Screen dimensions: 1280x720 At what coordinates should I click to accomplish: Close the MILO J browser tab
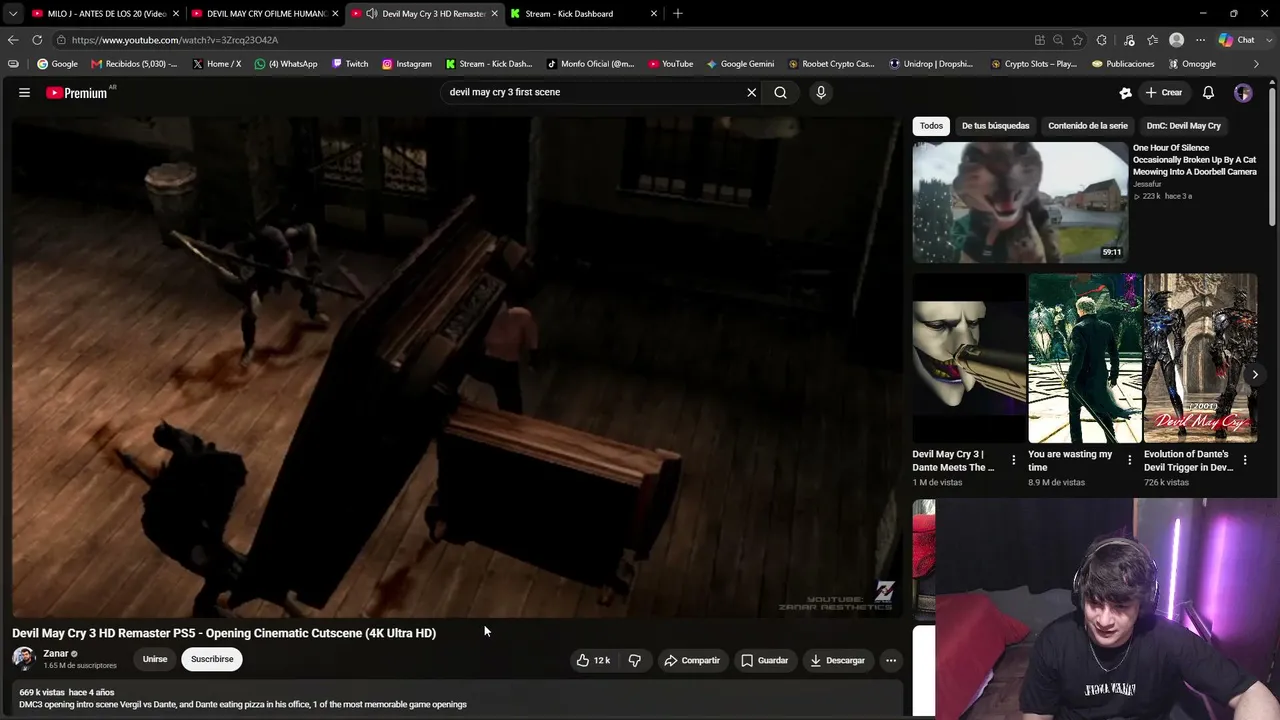coord(176,14)
